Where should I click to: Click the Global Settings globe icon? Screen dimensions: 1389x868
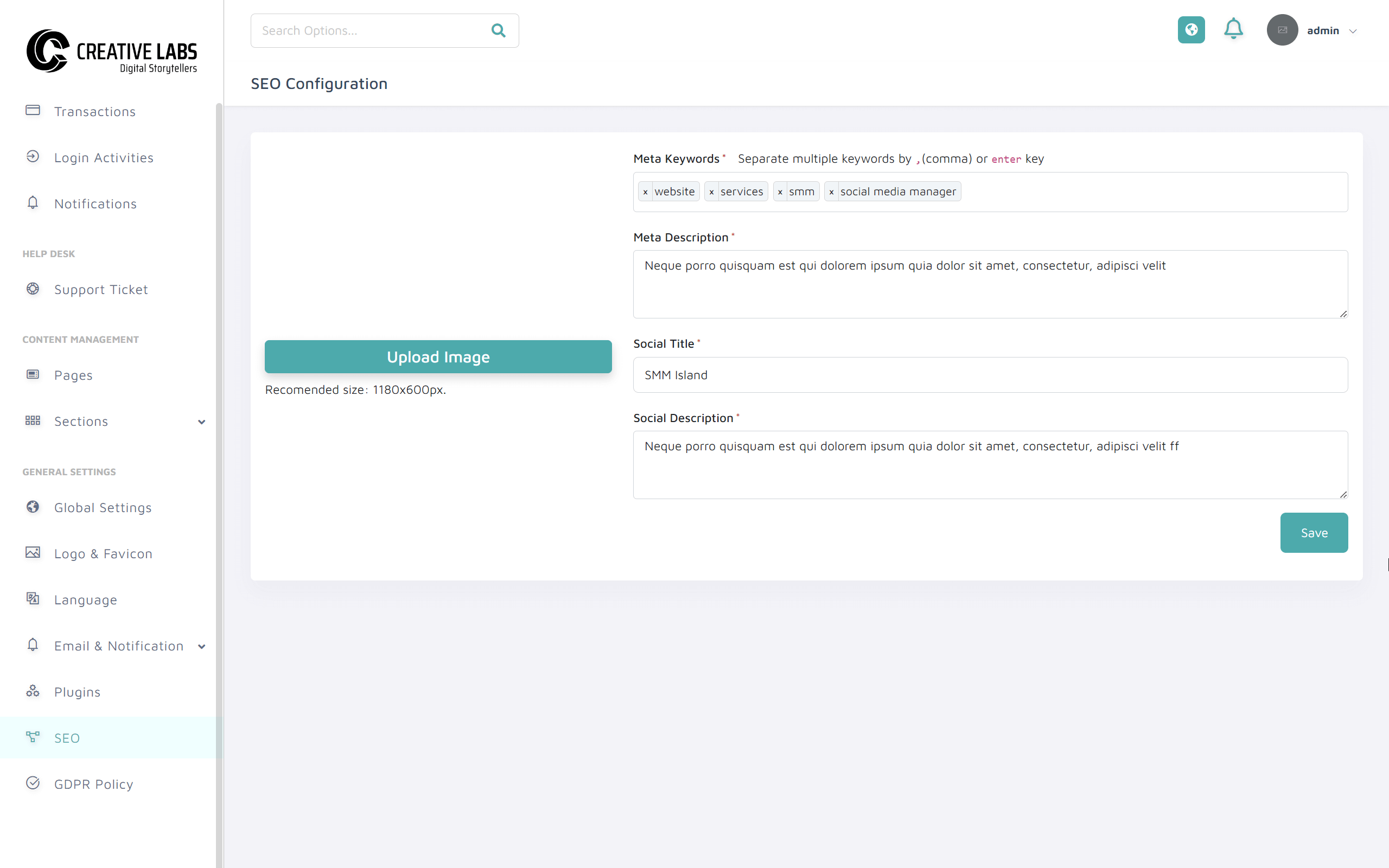pos(33,507)
